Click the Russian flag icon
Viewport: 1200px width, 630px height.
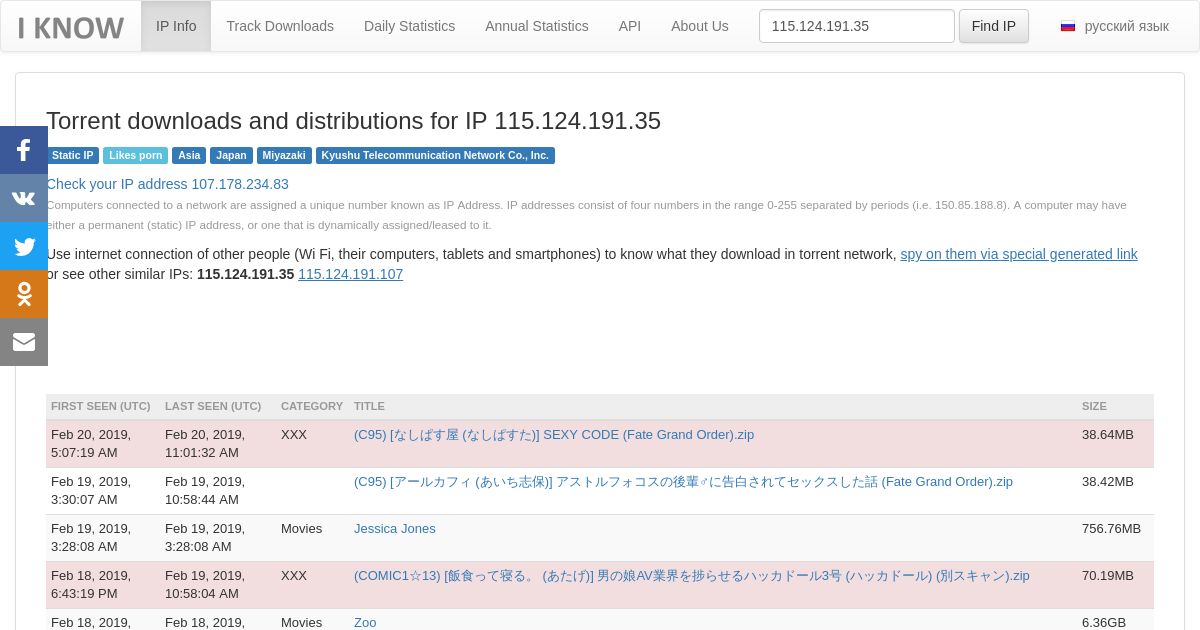[x=1068, y=26]
